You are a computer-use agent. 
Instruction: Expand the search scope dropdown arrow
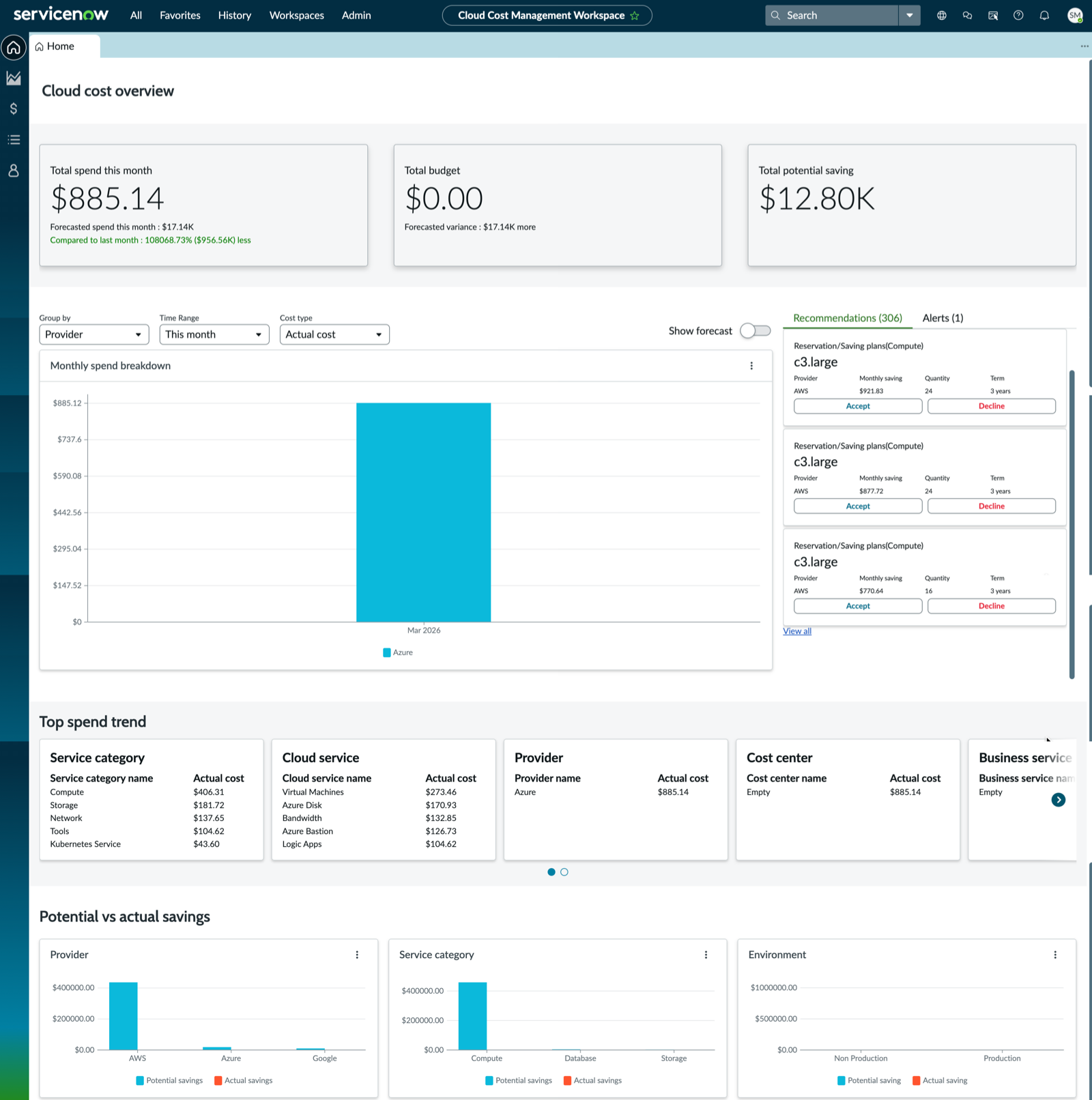[x=910, y=16]
